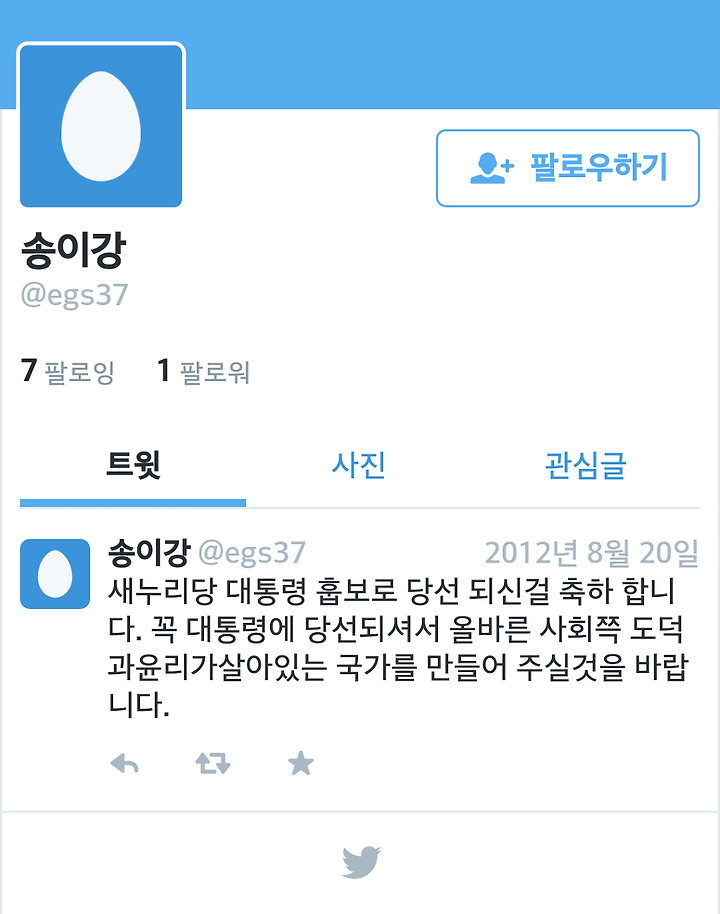Open the tweet date 2012년 8월 20일
Viewport: 720px width, 914px height.
[x=592, y=553]
